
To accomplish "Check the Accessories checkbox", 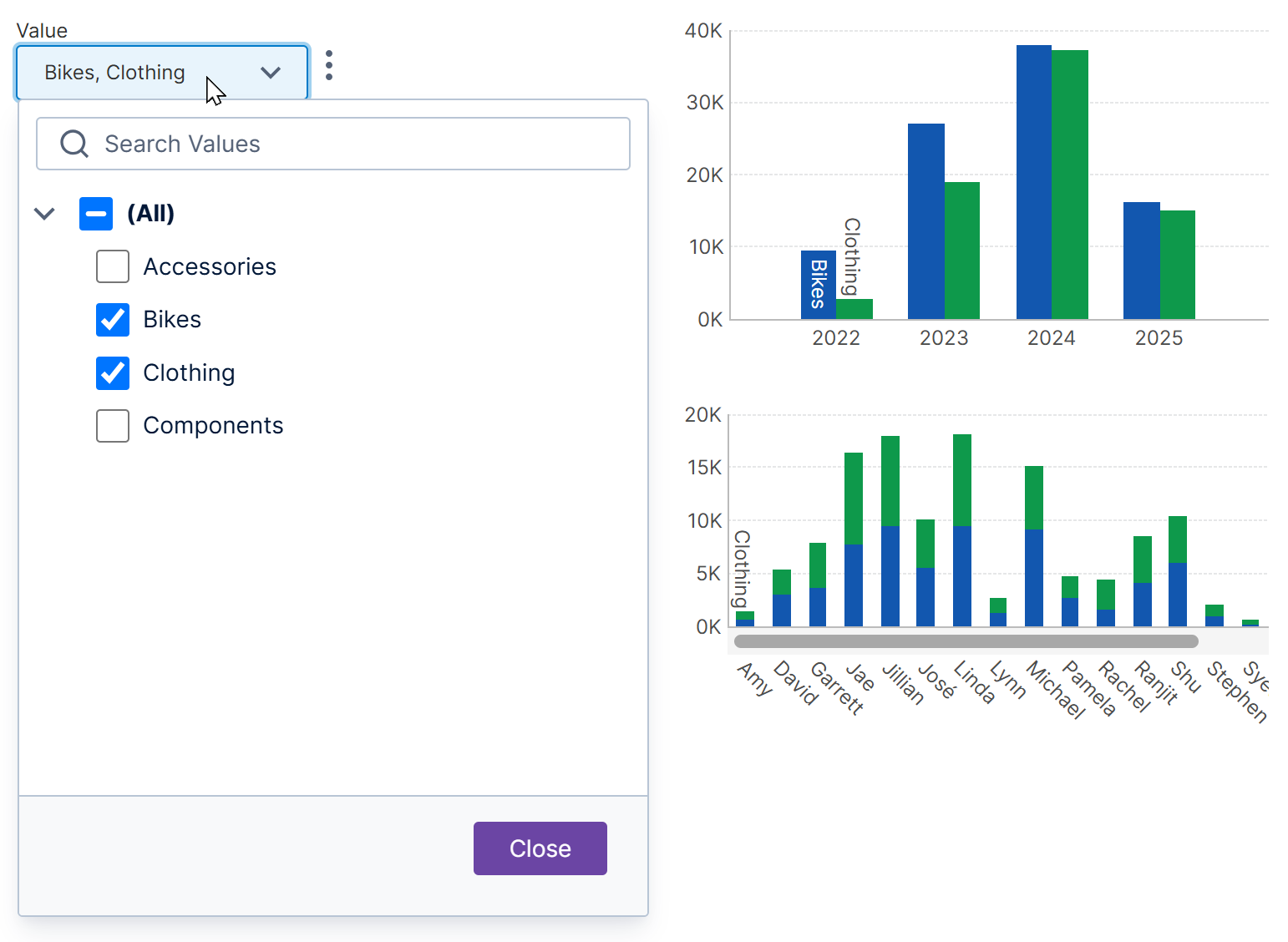I will [113, 266].
